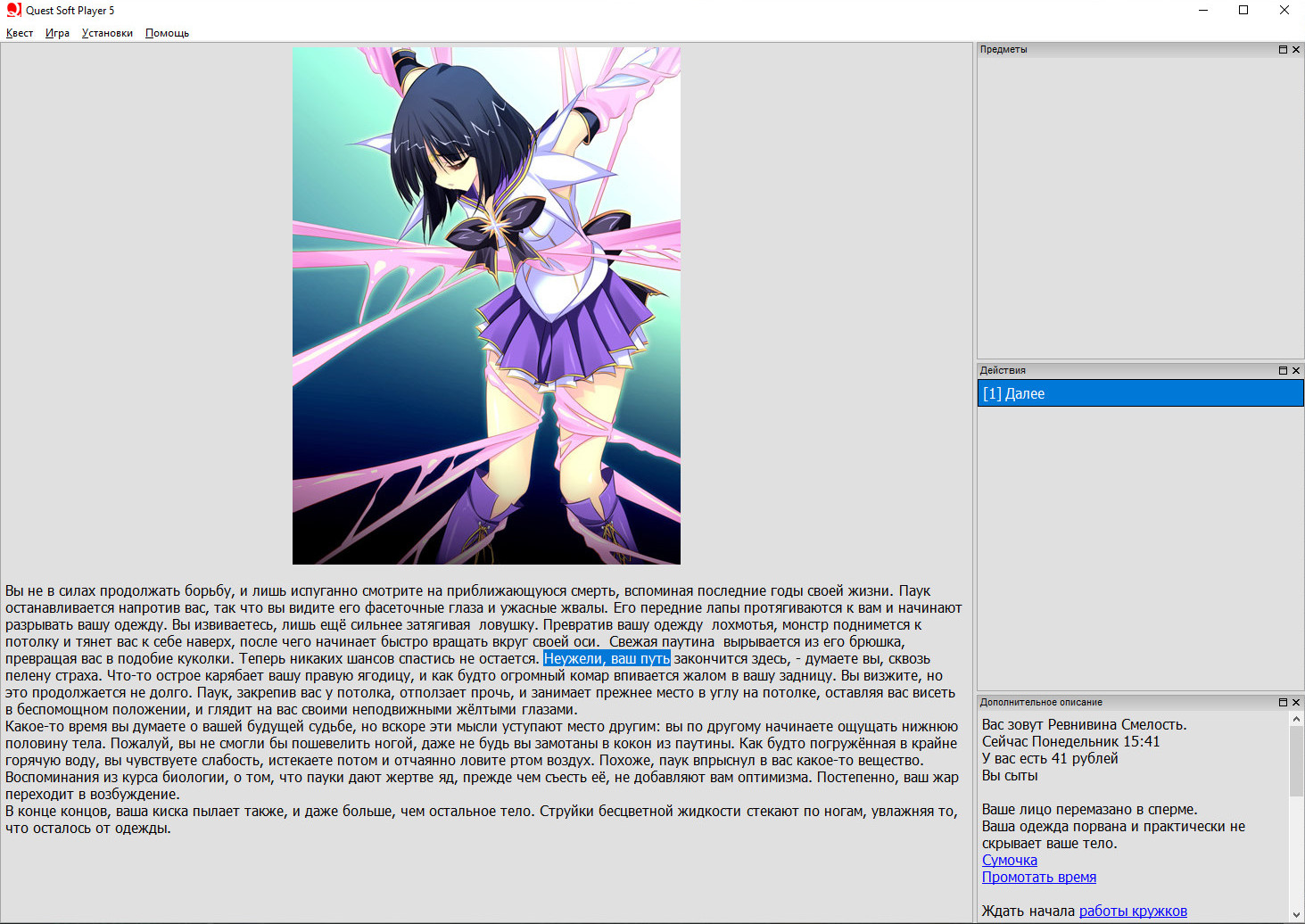Click the Дополнительное описание panel title
This screenshot has width=1305, height=924.
pos(1041,702)
